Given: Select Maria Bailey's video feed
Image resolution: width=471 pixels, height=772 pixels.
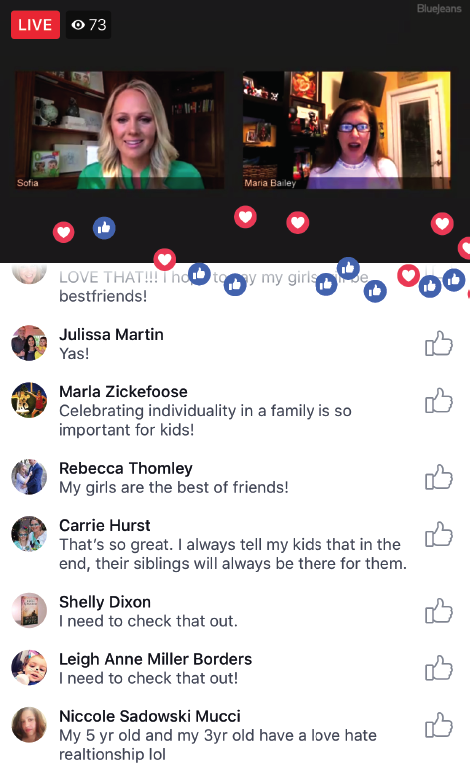Looking at the screenshot, I should (346, 130).
